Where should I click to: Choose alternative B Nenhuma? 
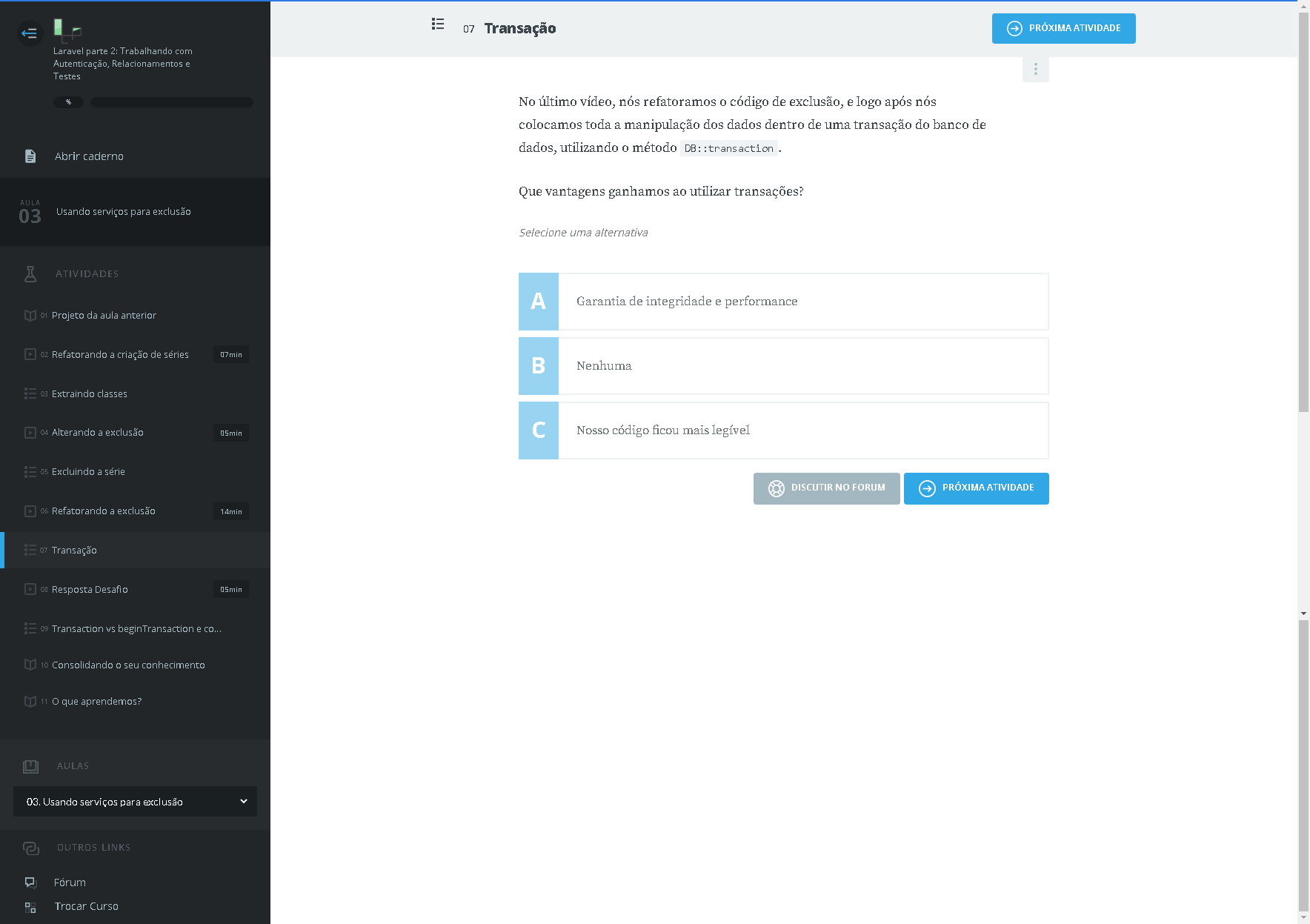783,366
